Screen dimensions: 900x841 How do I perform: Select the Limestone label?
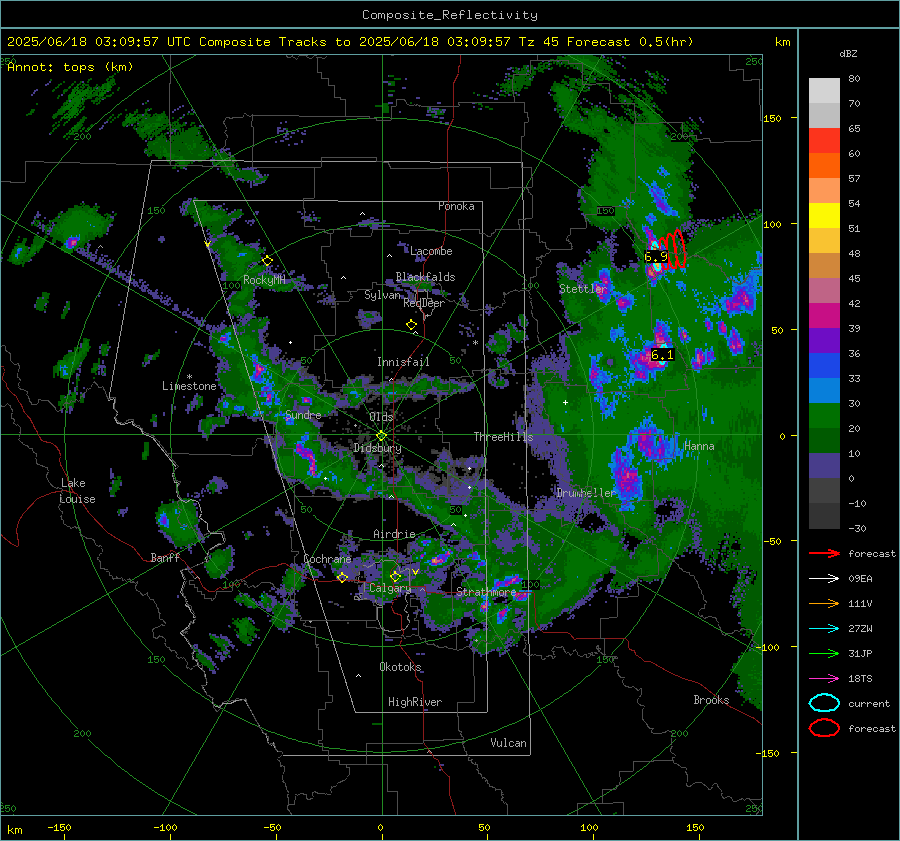(x=189, y=386)
